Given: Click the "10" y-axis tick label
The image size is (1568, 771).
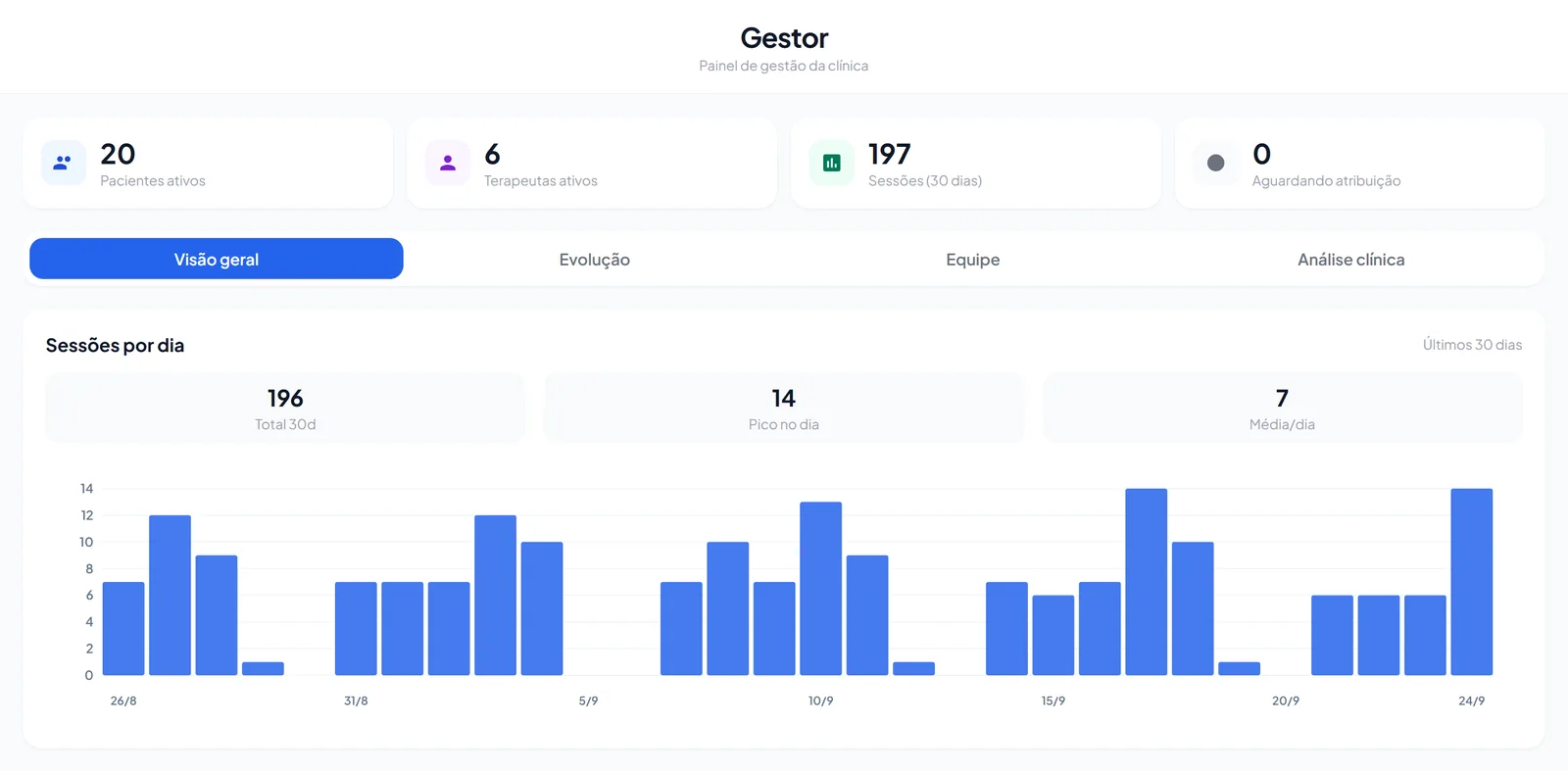Looking at the screenshot, I should coord(86,542).
